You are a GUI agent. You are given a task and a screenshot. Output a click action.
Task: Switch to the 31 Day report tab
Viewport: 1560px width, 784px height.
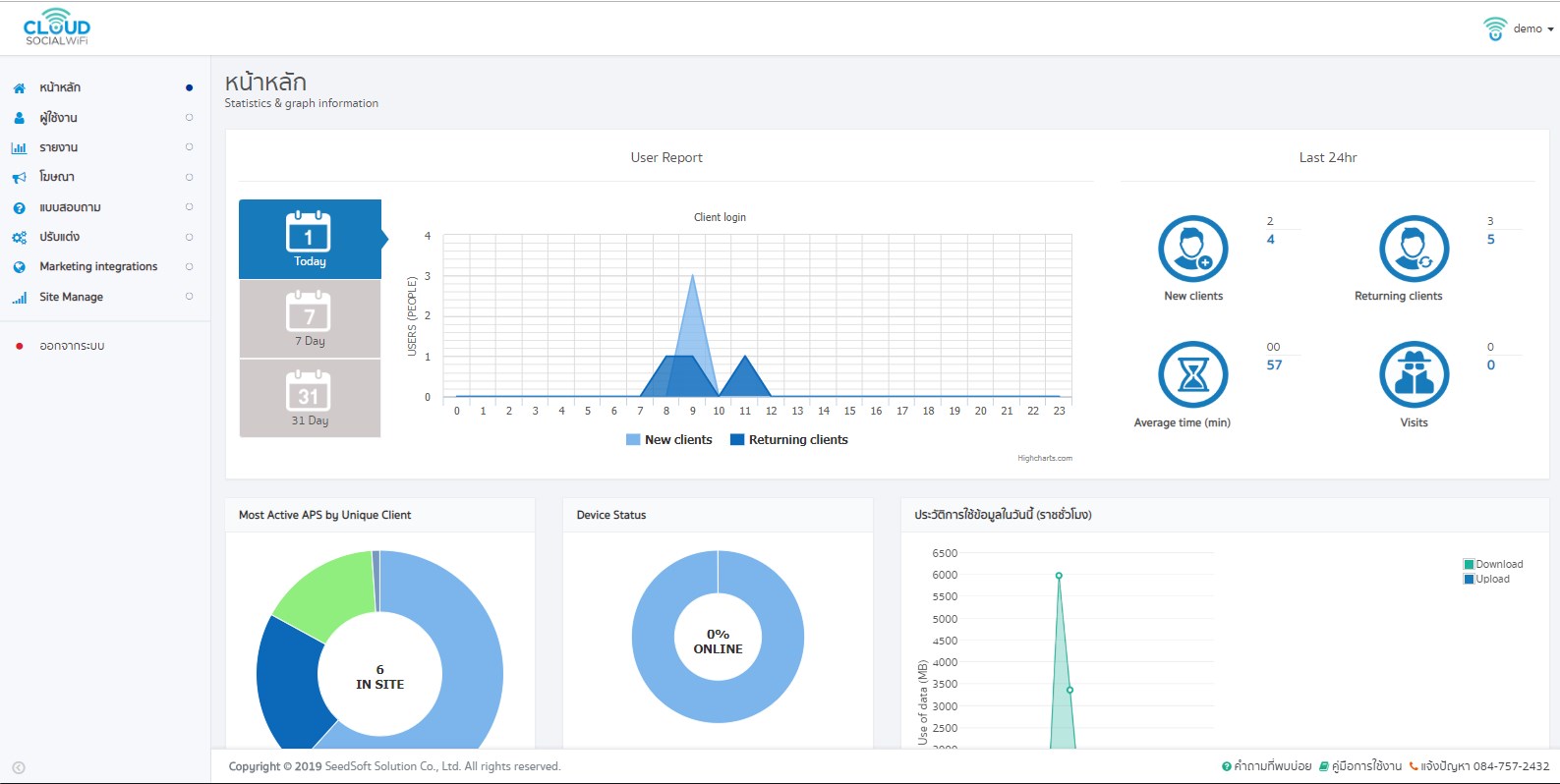[x=310, y=398]
